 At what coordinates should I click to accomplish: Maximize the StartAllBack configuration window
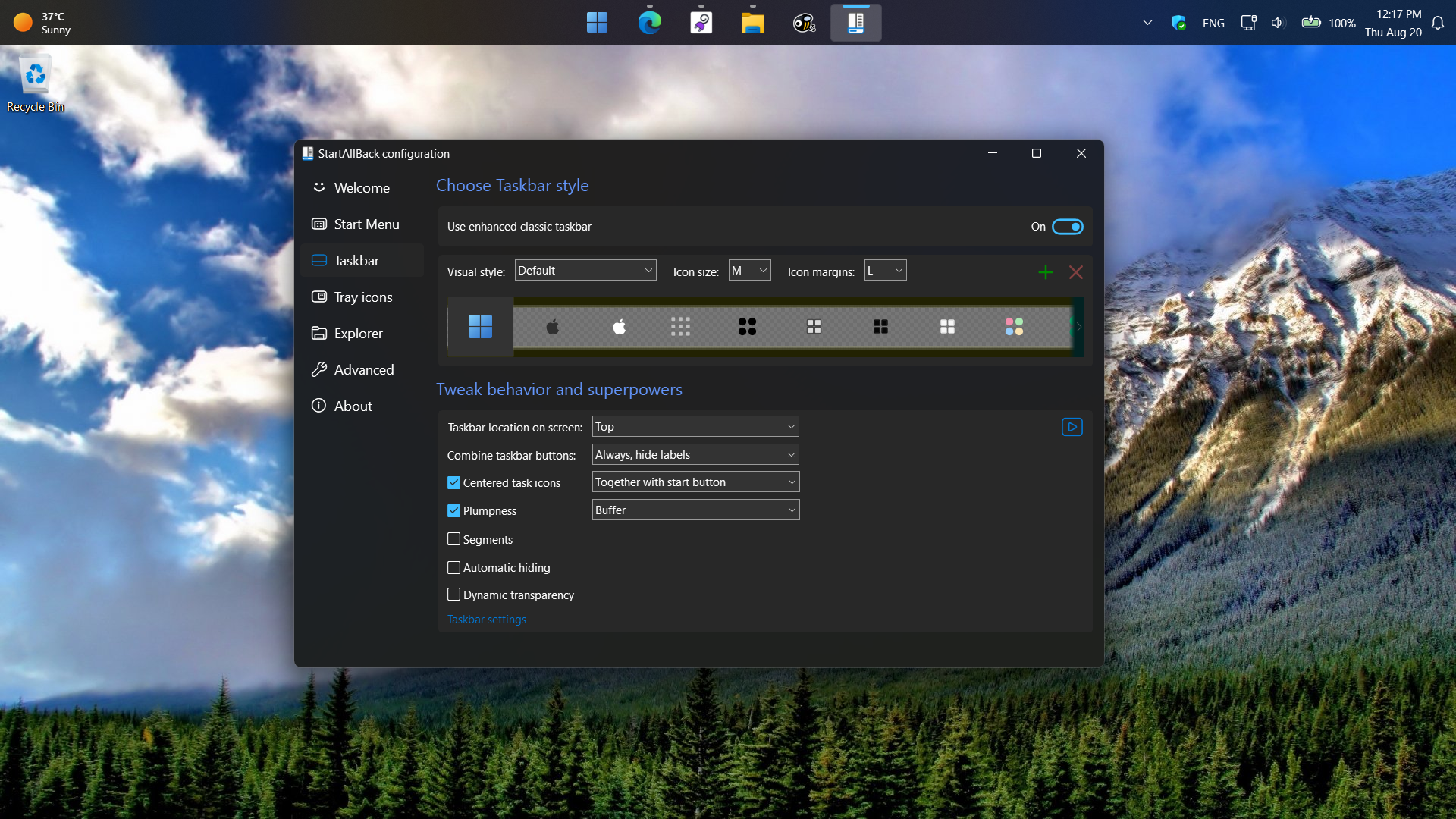(x=1037, y=153)
